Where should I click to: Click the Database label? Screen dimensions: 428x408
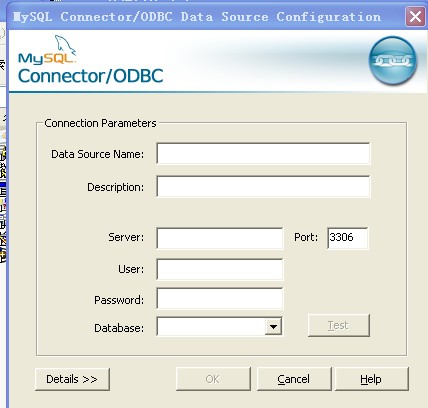pyautogui.click(x=119, y=328)
